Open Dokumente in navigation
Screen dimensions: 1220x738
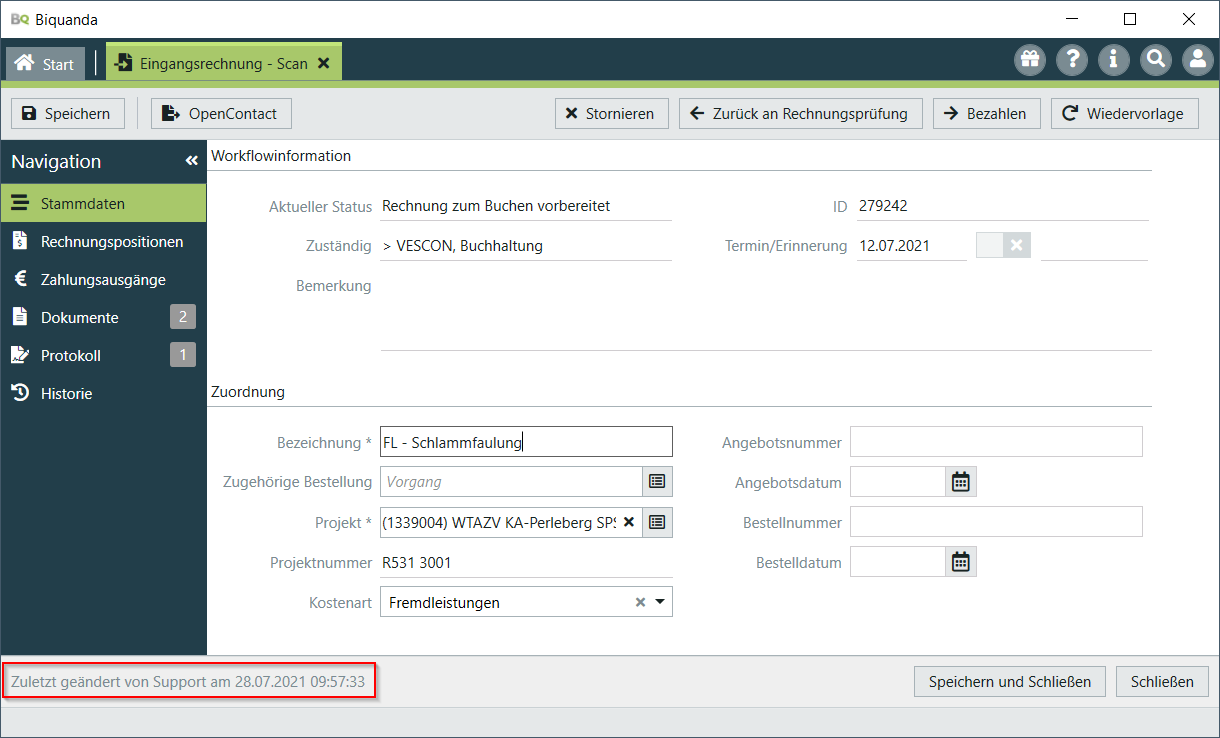click(80, 318)
